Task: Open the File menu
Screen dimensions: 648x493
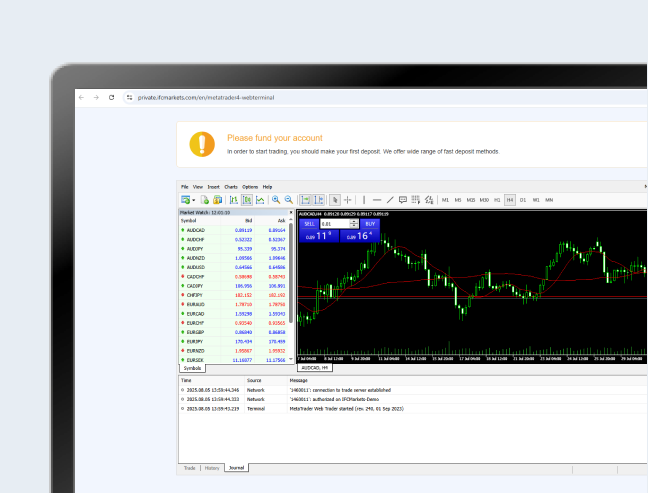Action: tap(185, 187)
